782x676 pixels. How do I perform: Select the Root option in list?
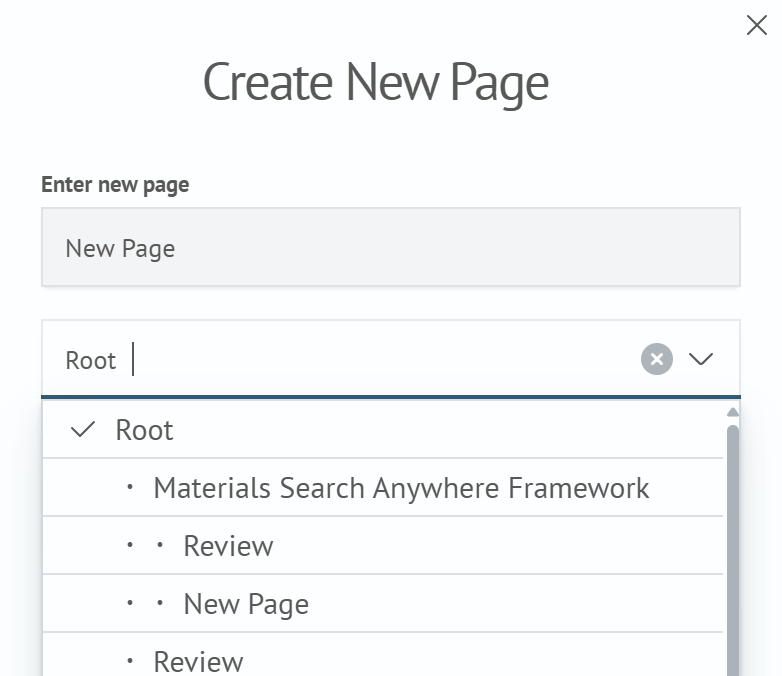click(383, 430)
